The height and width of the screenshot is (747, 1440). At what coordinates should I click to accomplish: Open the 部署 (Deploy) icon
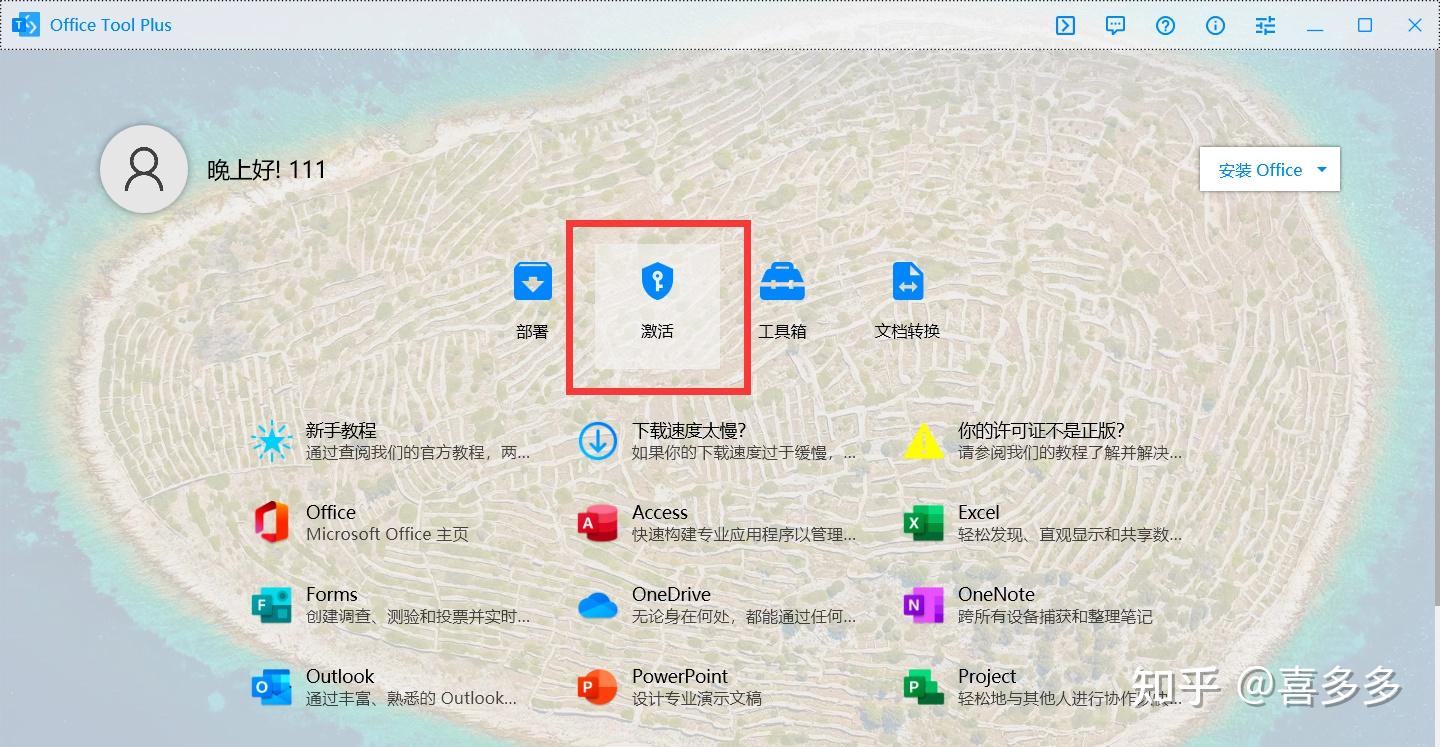pos(533,281)
